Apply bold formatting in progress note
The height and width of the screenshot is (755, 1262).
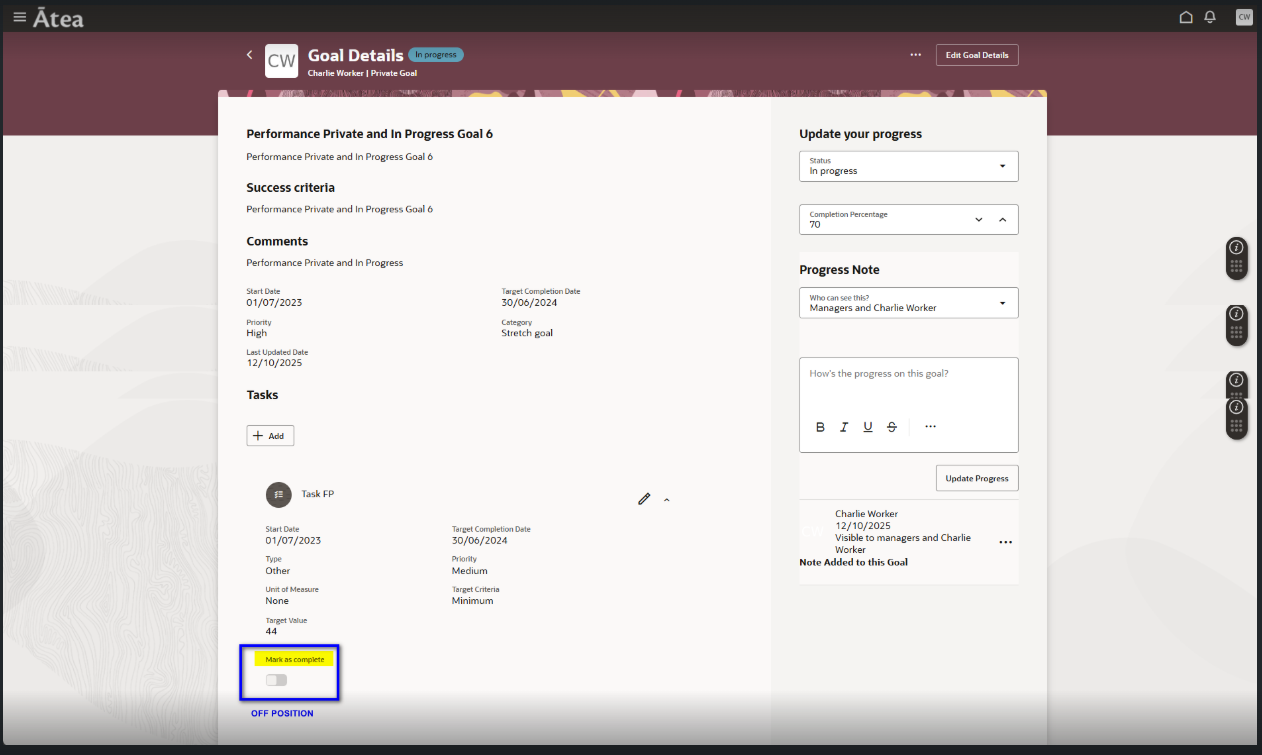coord(821,427)
